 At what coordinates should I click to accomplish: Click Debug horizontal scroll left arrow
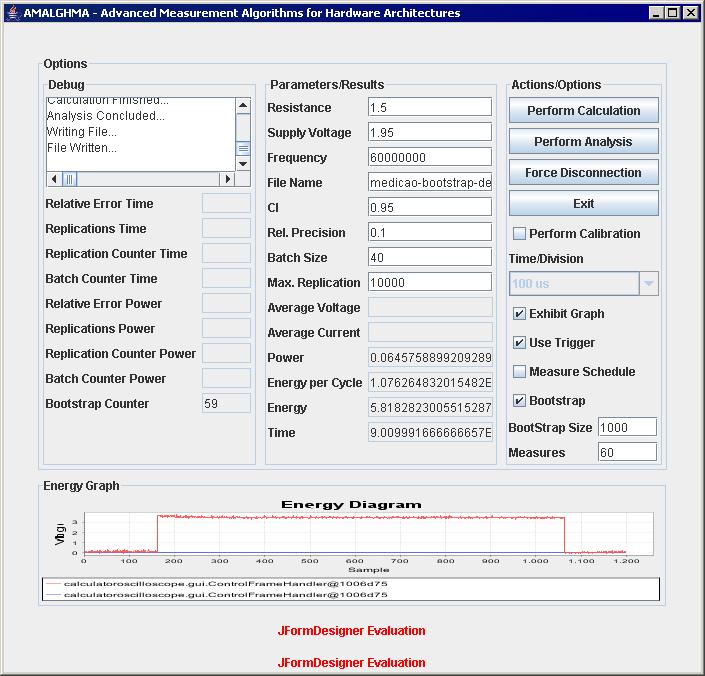point(54,179)
